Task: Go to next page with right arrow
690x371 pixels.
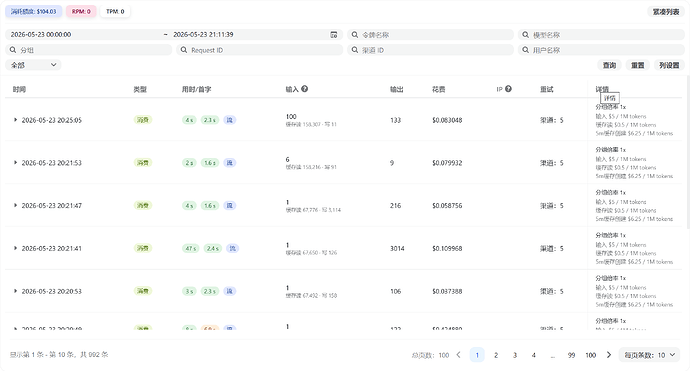Action: pos(609,355)
